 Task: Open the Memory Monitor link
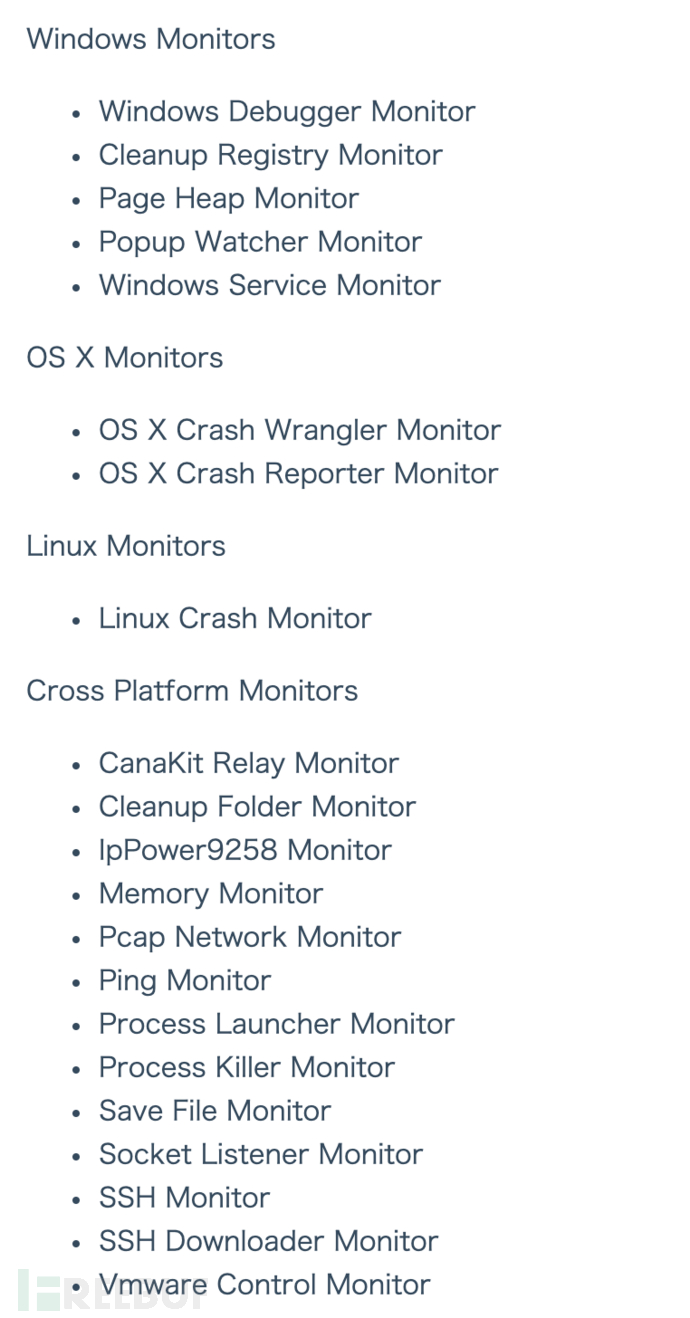point(210,894)
